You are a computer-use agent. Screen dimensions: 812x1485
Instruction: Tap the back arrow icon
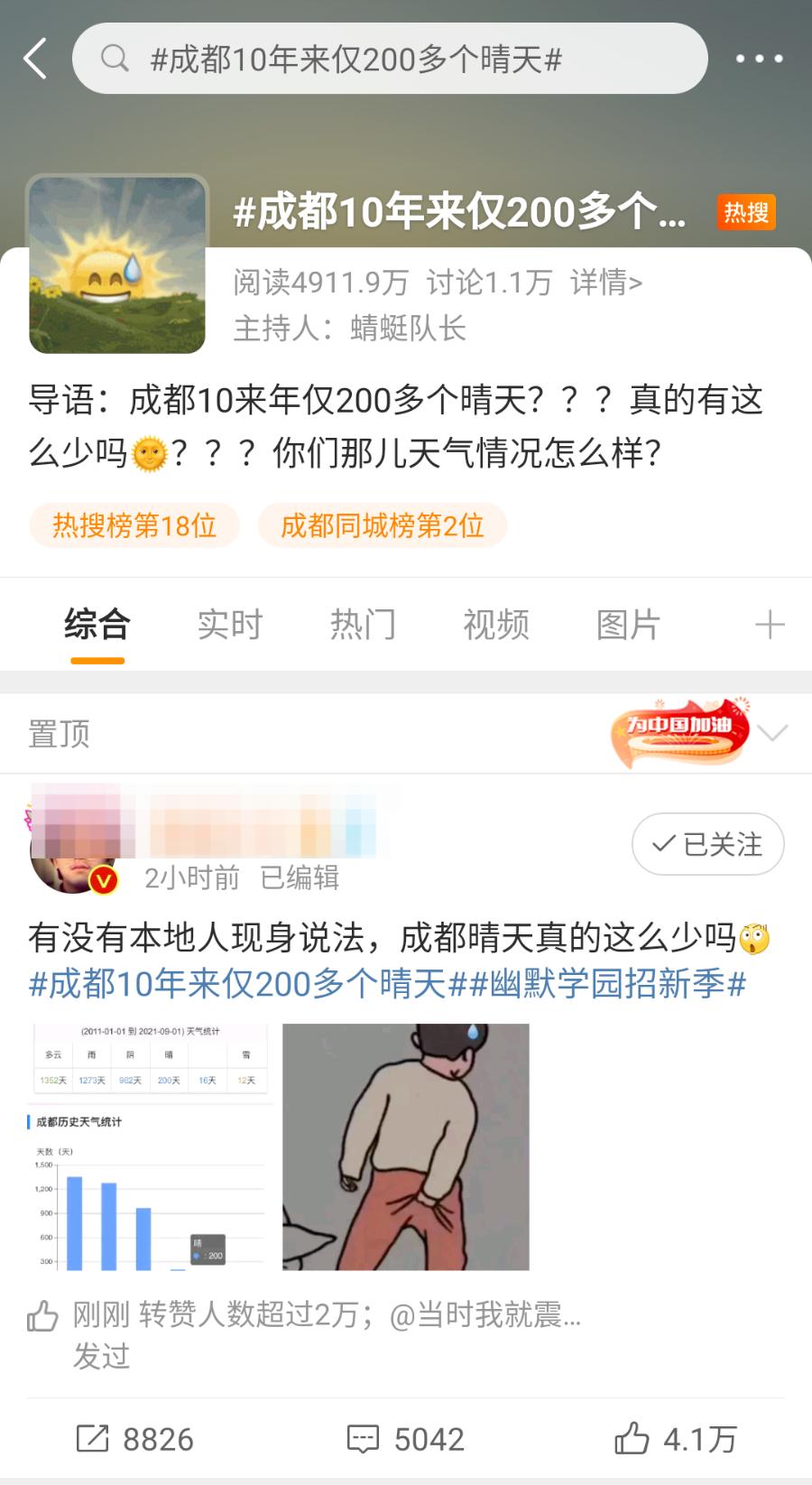tap(35, 59)
